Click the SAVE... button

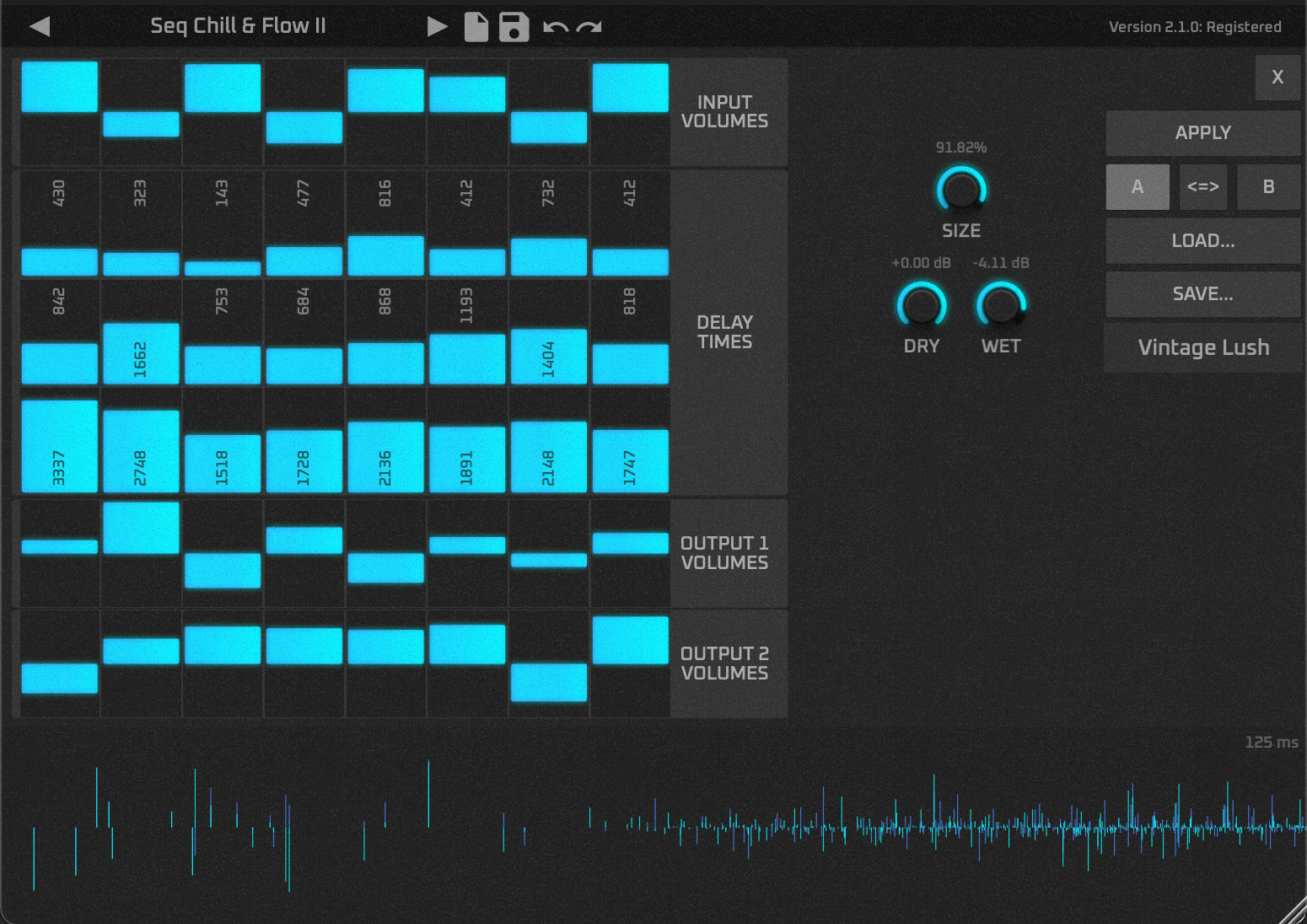click(x=1202, y=294)
